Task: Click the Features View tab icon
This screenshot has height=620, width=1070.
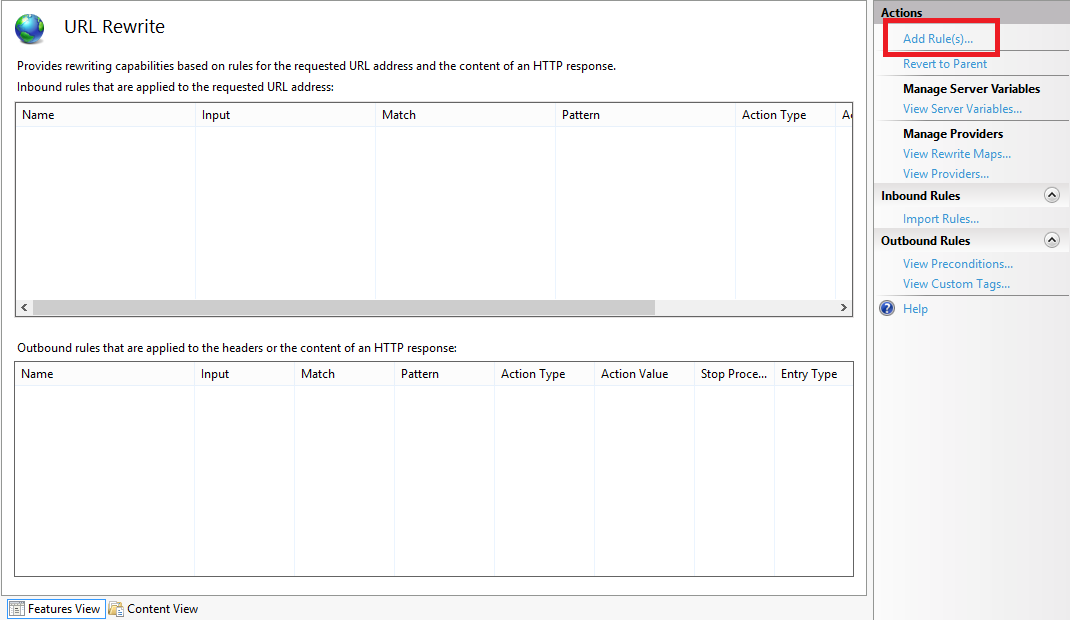Action: click(16, 609)
